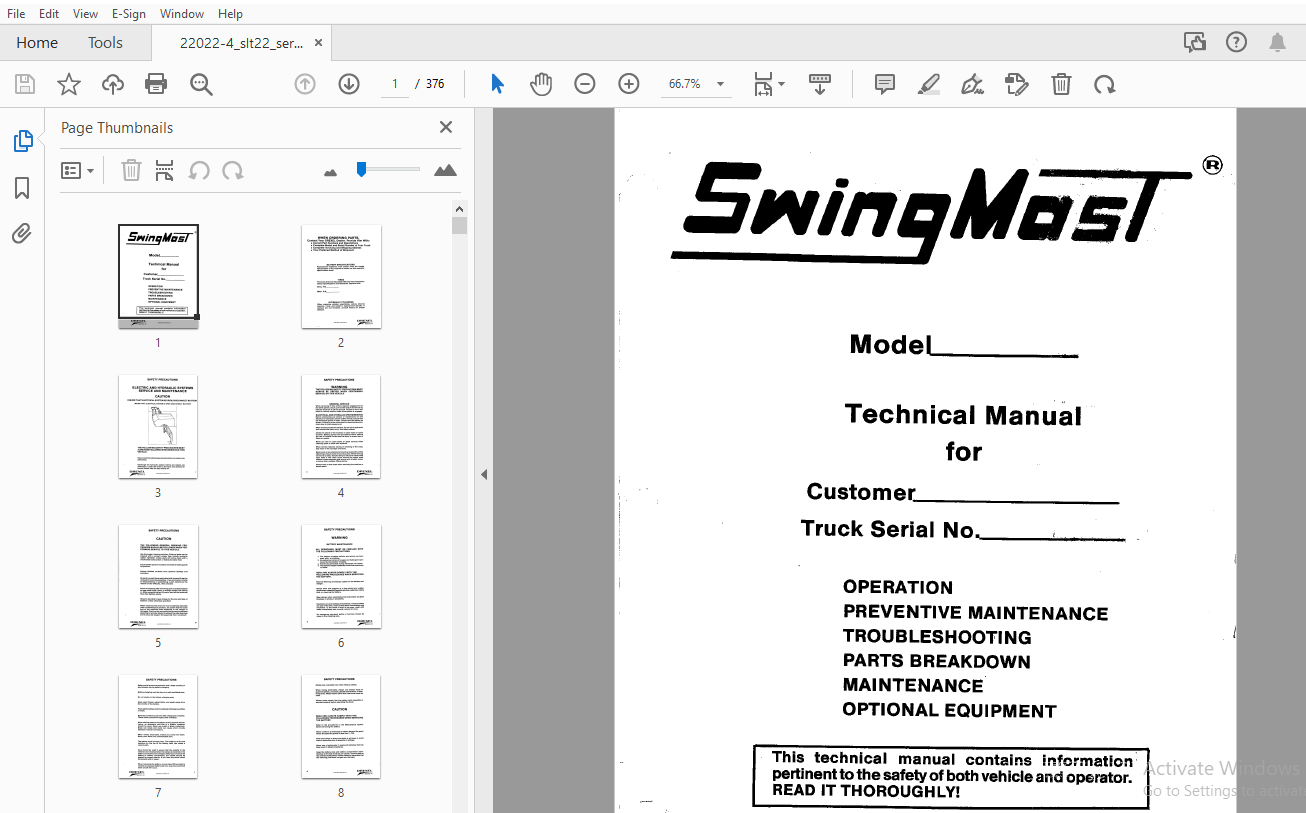Viewport: 1306px width, 813px height.
Task: Switch to the Home tab
Action: pyautogui.click(x=37, y=43)
